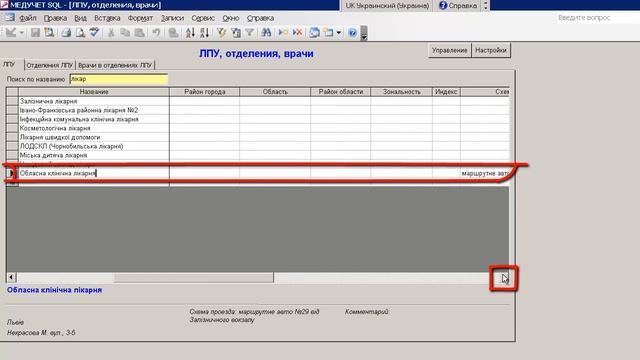This screenshot has height=360, width=640.
Task: Click the Индекс column header
Action: pyautogui.click(x=446, y=92)
